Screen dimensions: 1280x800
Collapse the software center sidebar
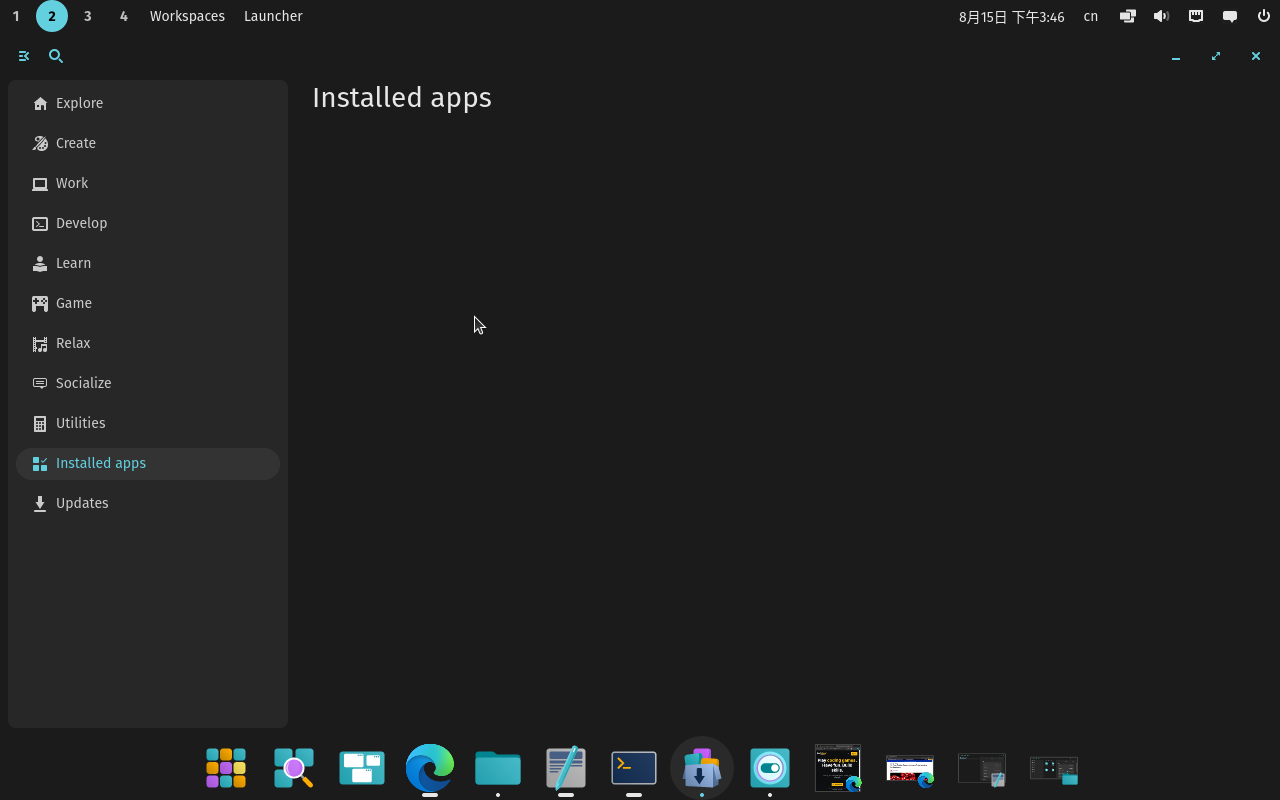[24, 56]
